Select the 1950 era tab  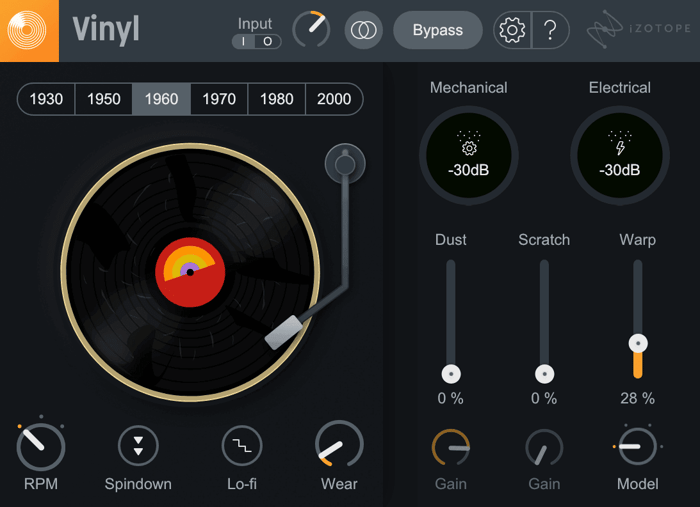[x=104, y=99]
